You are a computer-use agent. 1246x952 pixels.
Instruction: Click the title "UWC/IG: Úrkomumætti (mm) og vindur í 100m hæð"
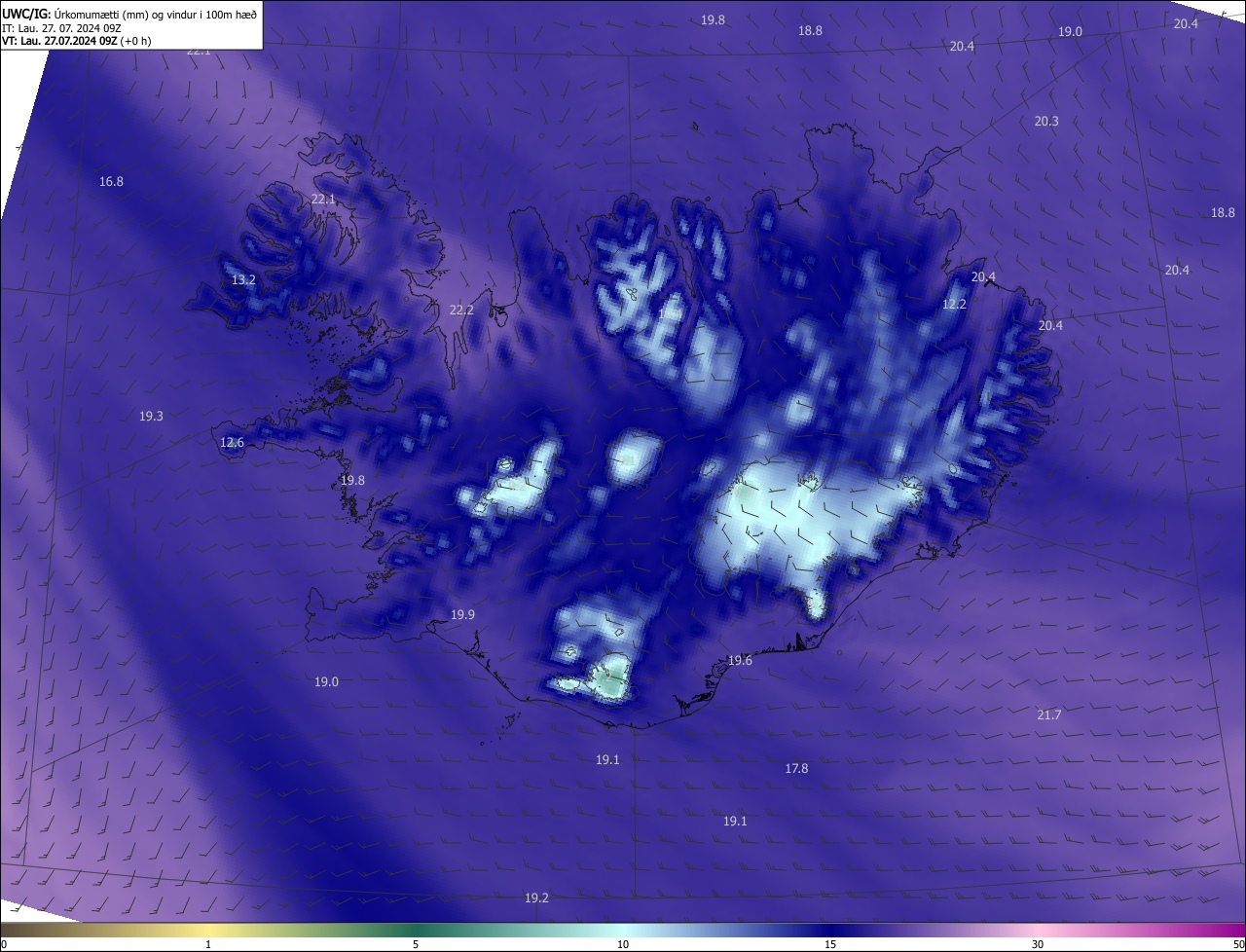129,14
